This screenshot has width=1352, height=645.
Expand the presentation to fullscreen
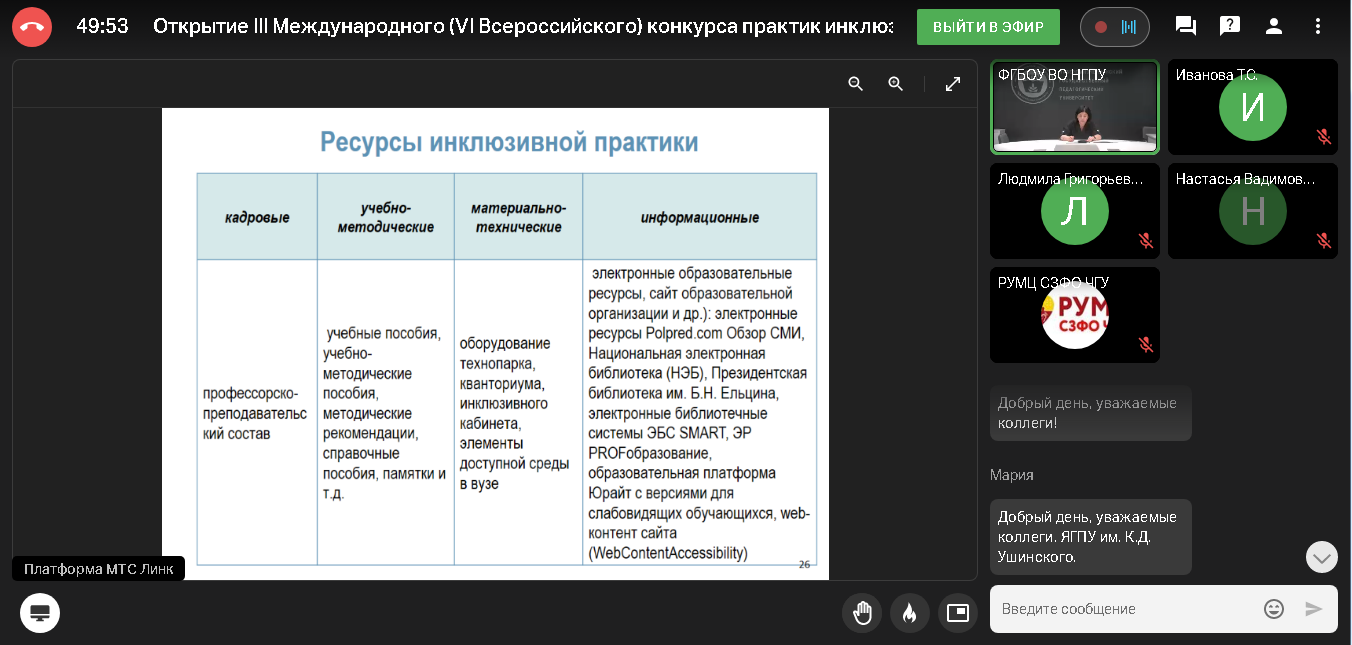(953, 84)
